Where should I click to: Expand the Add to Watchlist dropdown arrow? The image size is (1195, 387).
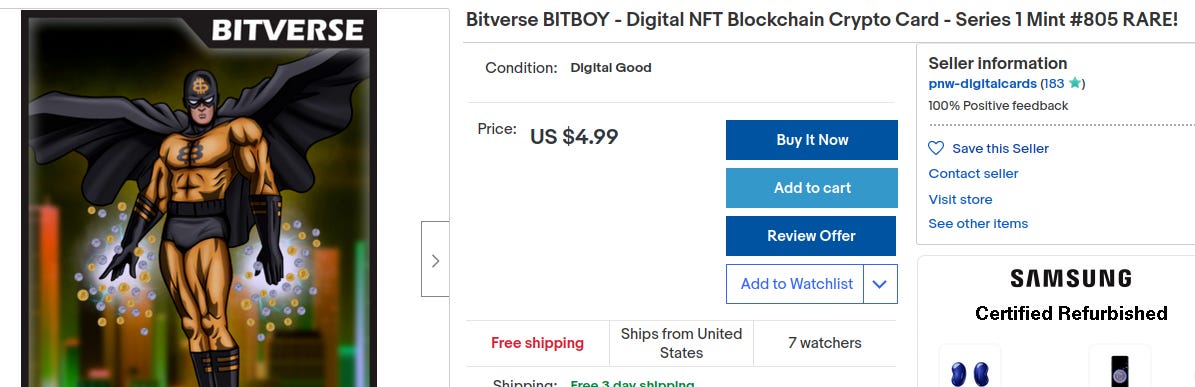880,284
